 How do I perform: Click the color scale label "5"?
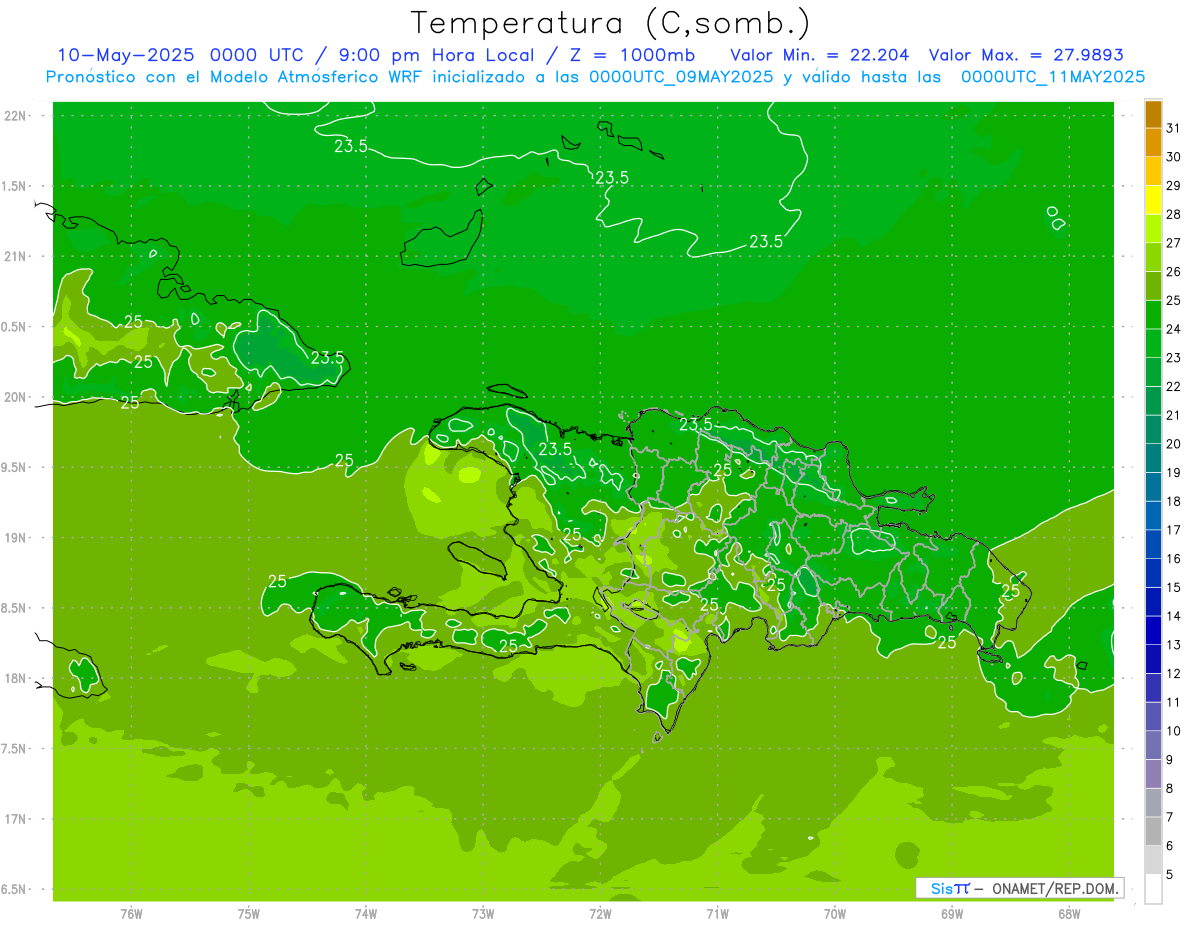(x=1170, y=874)
